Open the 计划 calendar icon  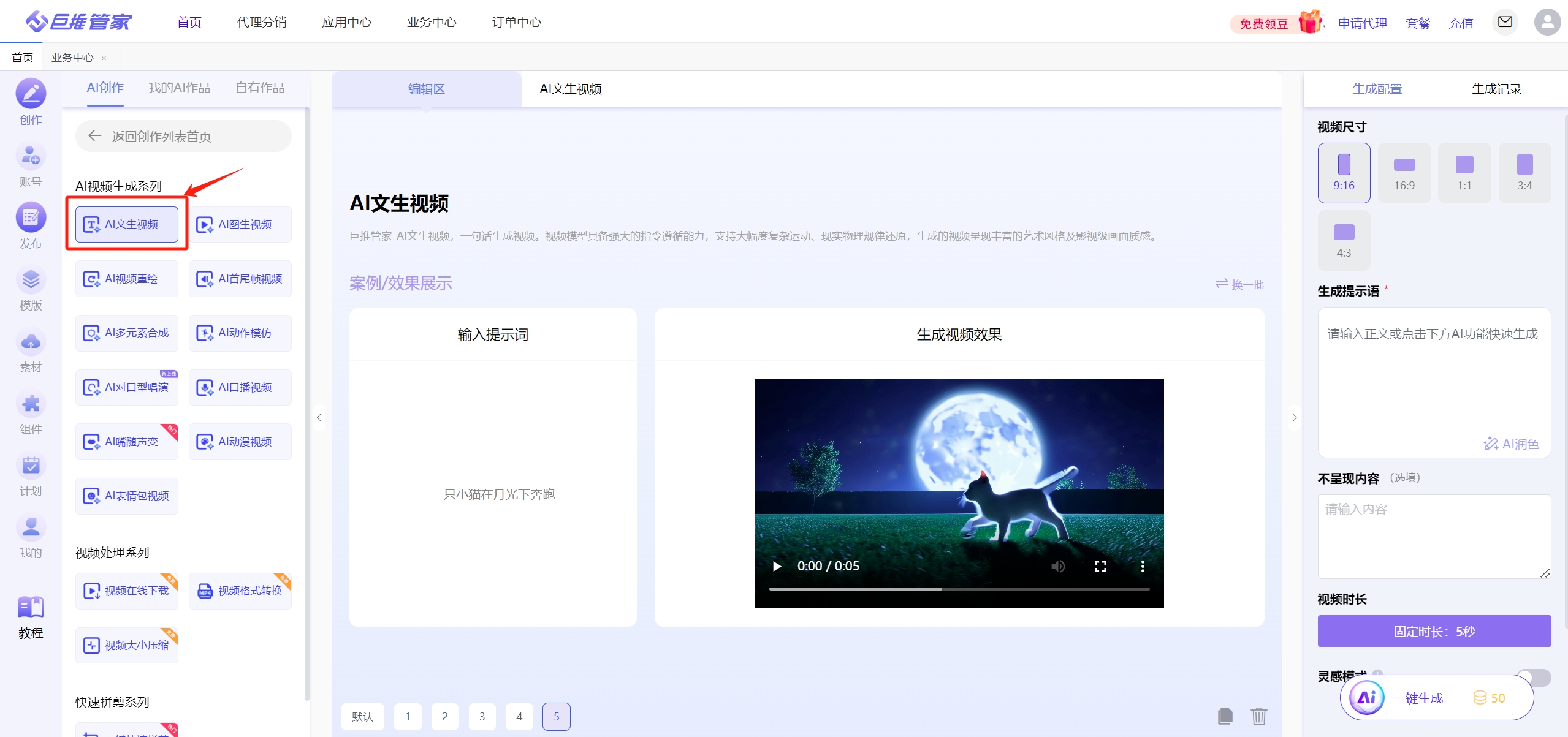[x=31, y=466]
